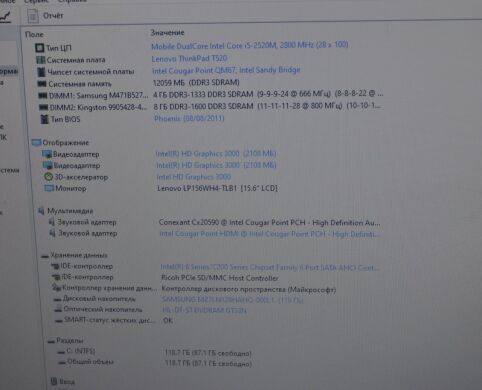The height and width of the screenshot is (390, 482).
Task: Click the DIMM1 Samsung memory icon
Action: click(x=43, y=95)
